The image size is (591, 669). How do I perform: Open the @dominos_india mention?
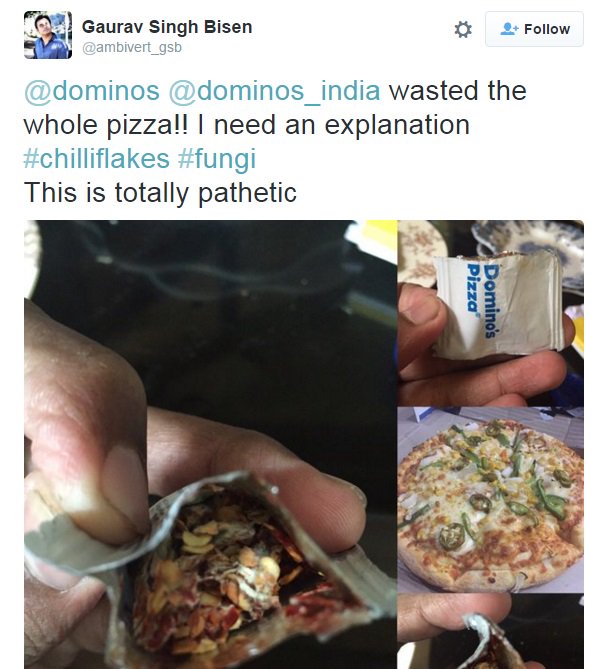[274, 91]
